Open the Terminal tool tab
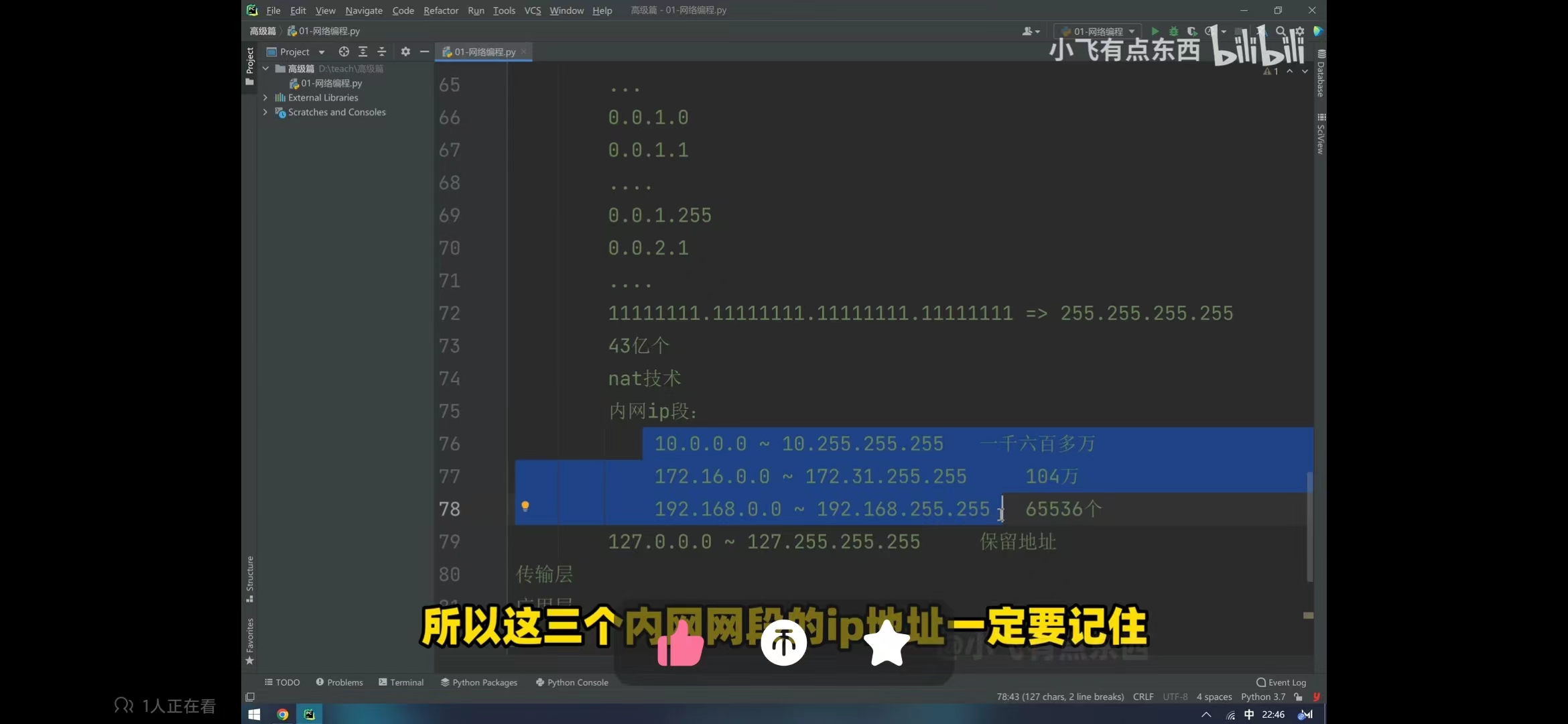 pos(401,682)
